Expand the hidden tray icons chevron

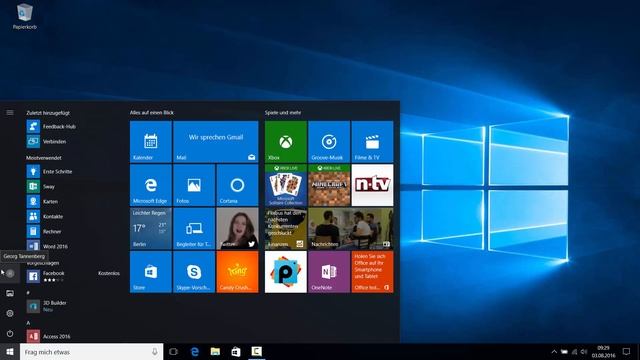[554, 351]
